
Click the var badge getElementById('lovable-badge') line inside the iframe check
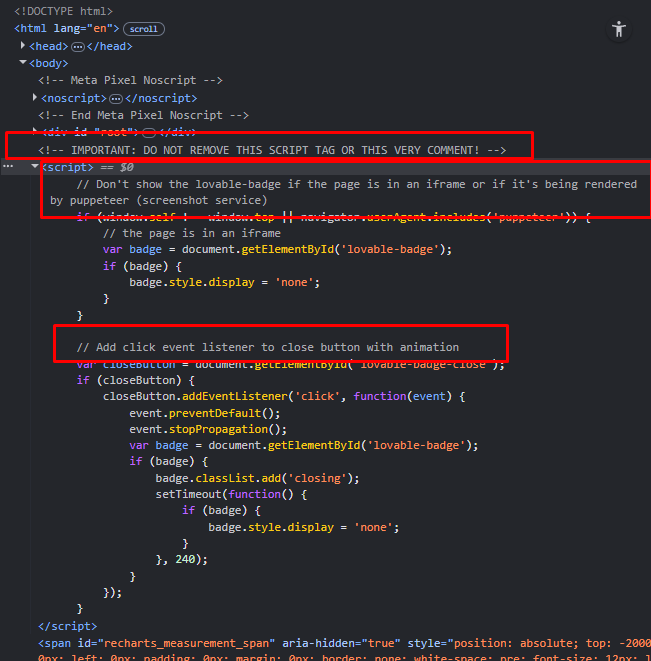[x=277, y=249]
